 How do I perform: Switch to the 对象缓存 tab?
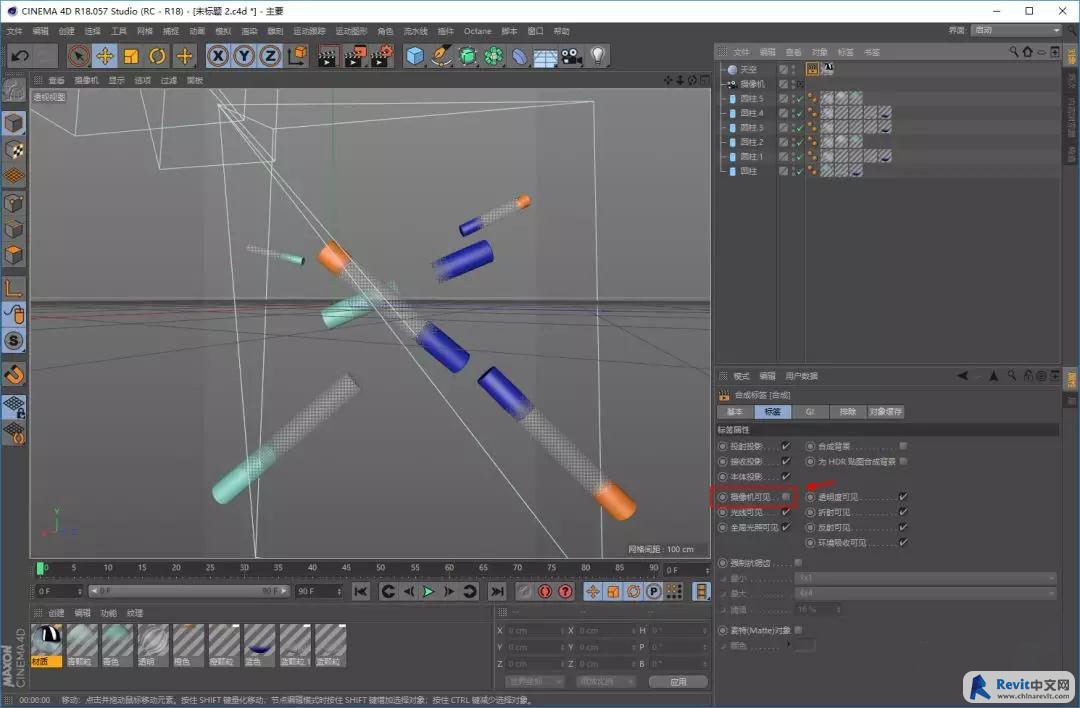click(886, 412)
